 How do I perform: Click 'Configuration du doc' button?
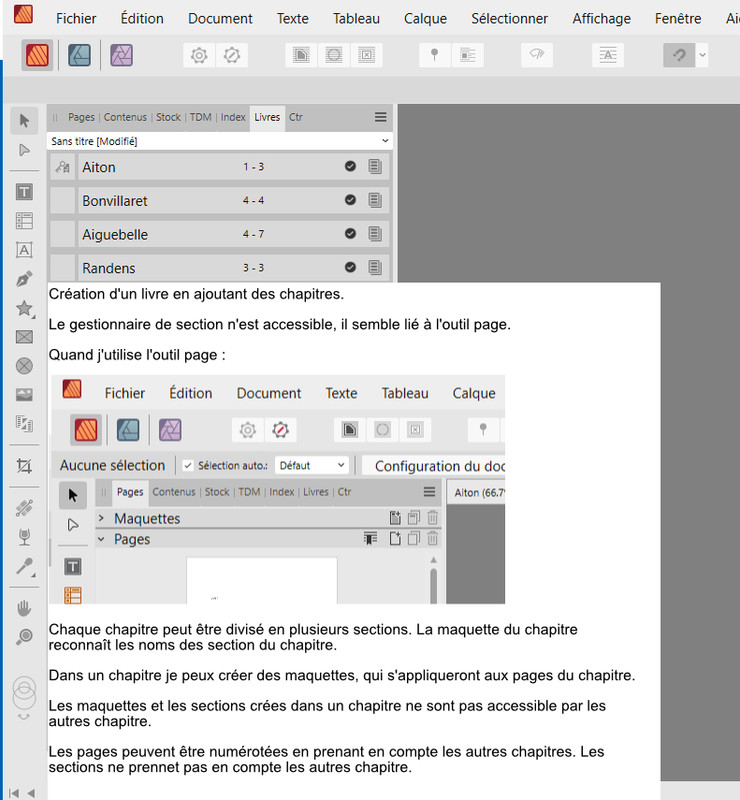[434, 466]
